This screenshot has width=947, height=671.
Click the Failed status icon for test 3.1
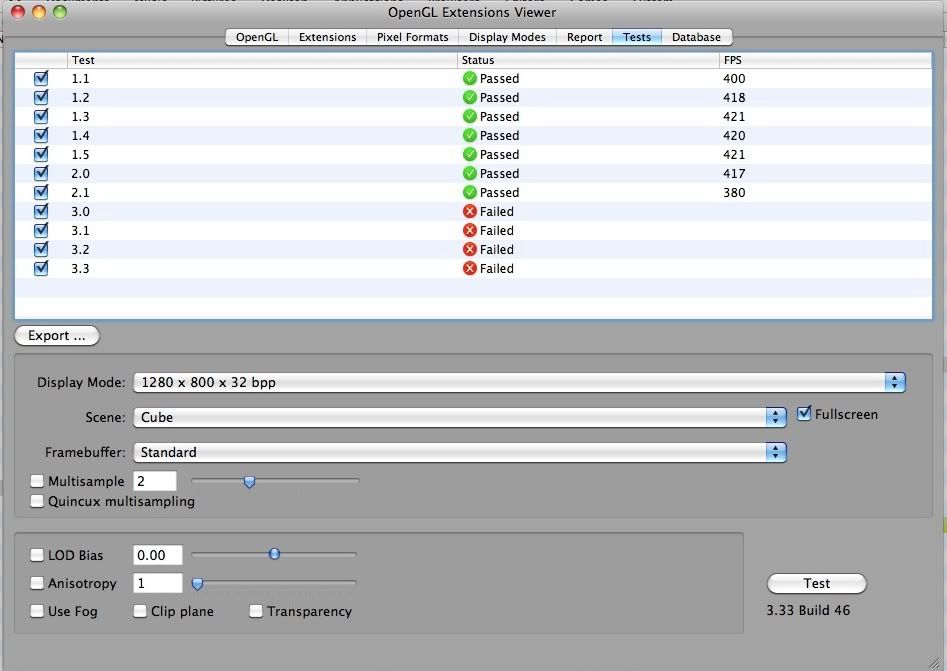point(468,230)
